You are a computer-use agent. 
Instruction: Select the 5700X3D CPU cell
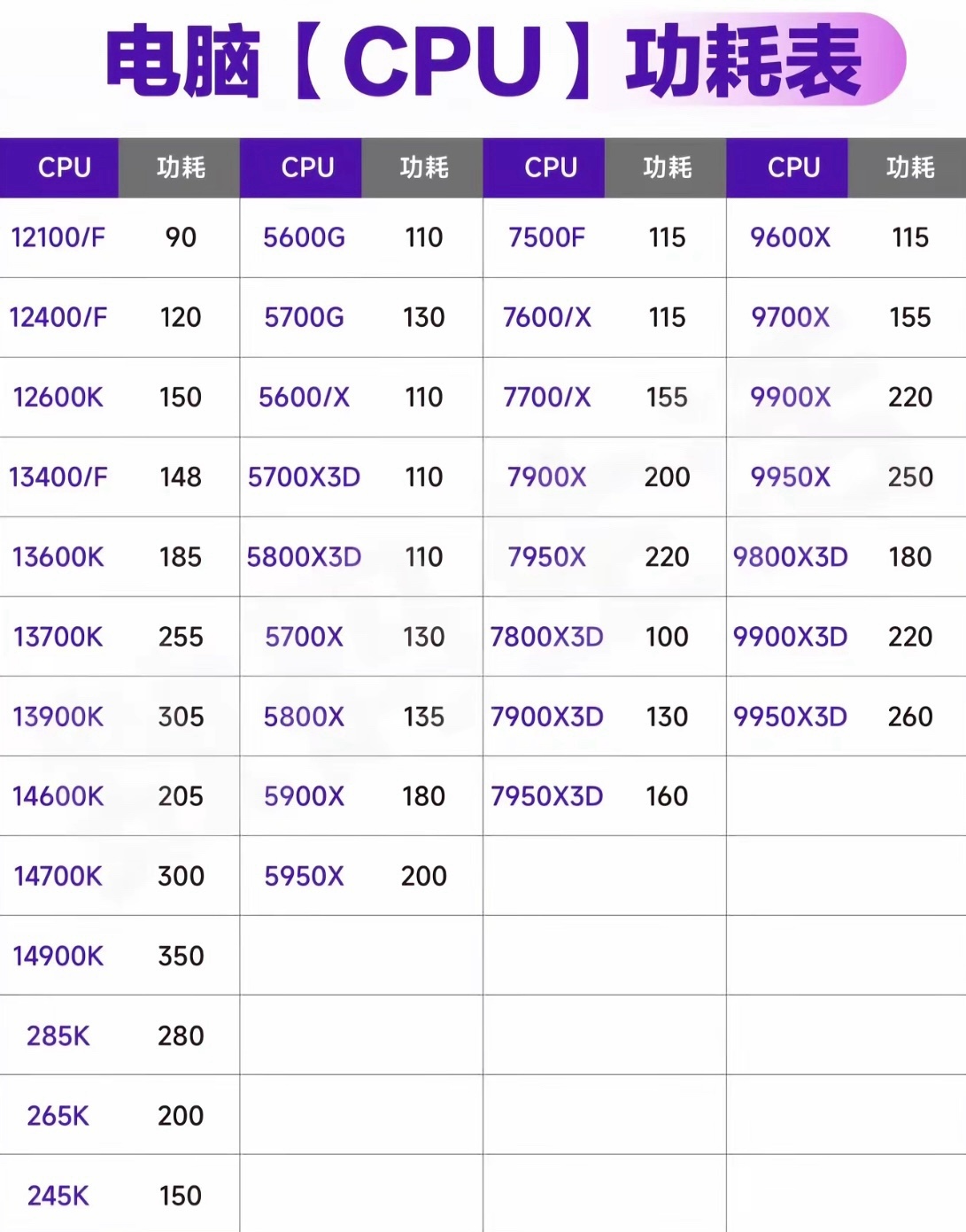tap(304, 477)
